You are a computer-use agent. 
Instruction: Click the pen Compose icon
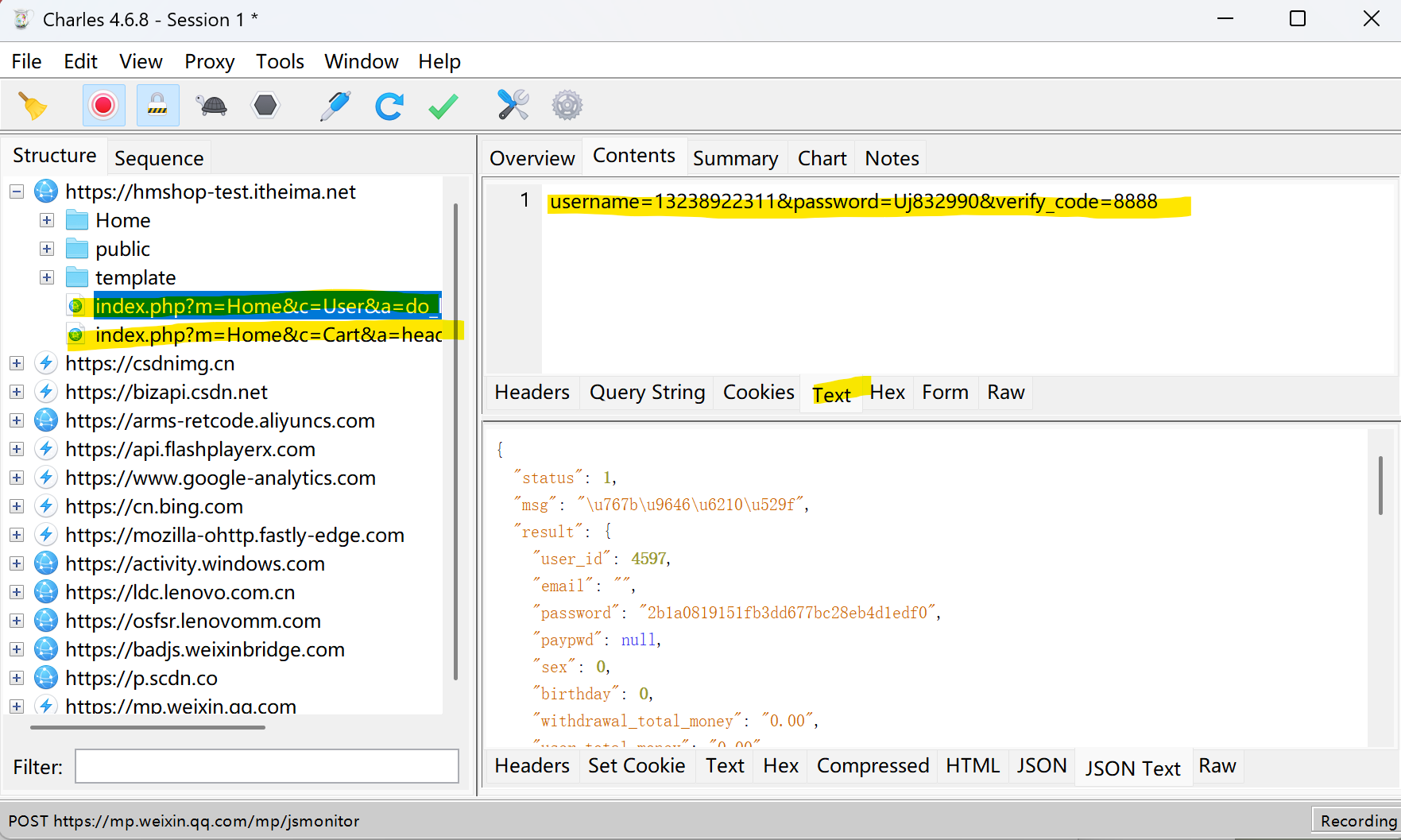335,106
